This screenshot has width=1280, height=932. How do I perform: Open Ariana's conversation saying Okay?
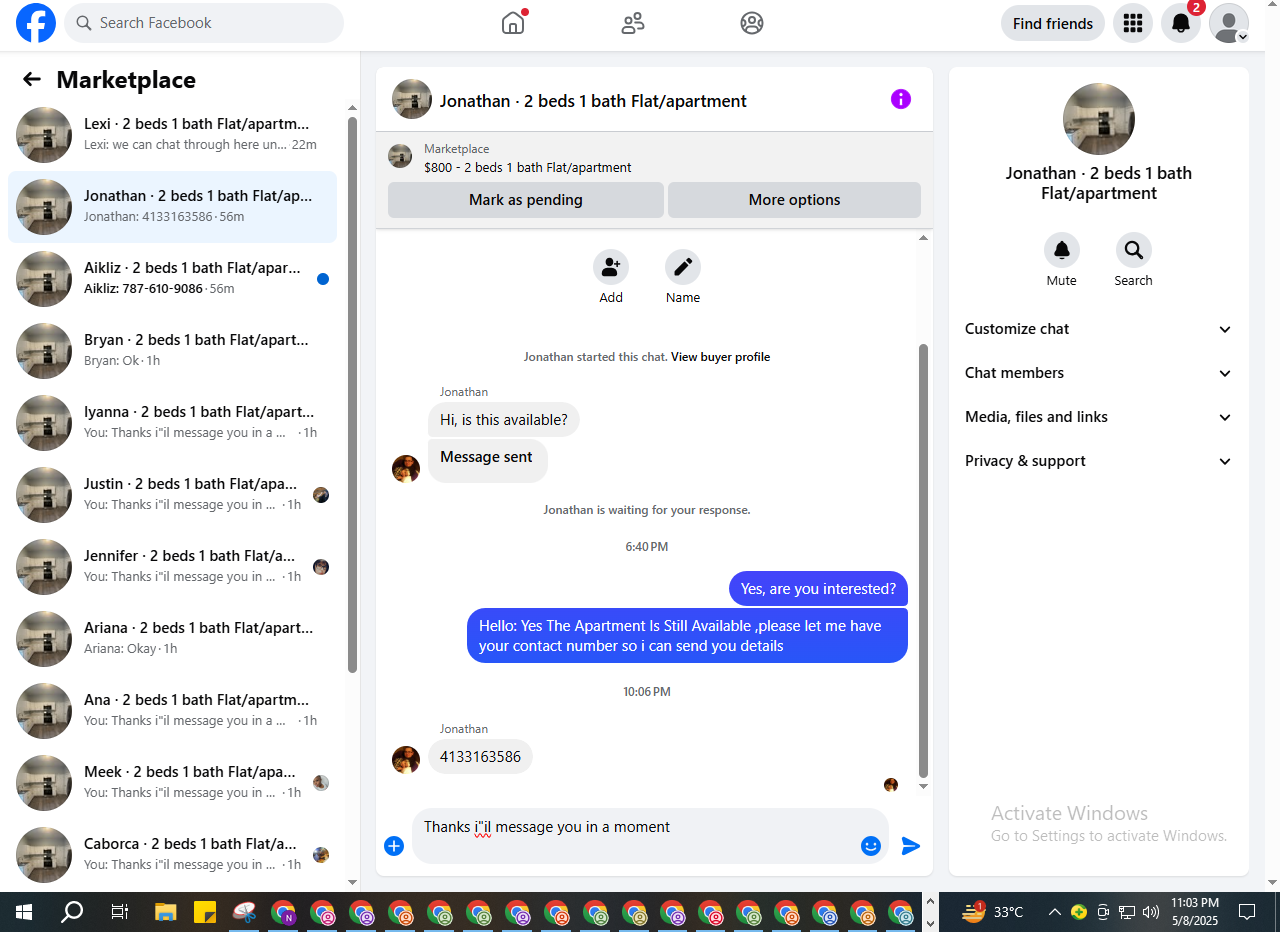point(172,639)
